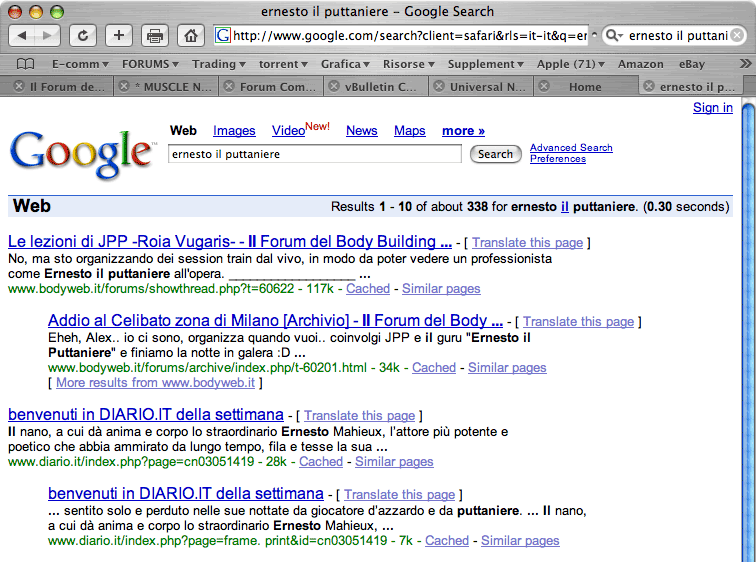
Task: Open first 'benvenuti in DIARIO.IT della settimana' result
Action: tap(146, 415)
